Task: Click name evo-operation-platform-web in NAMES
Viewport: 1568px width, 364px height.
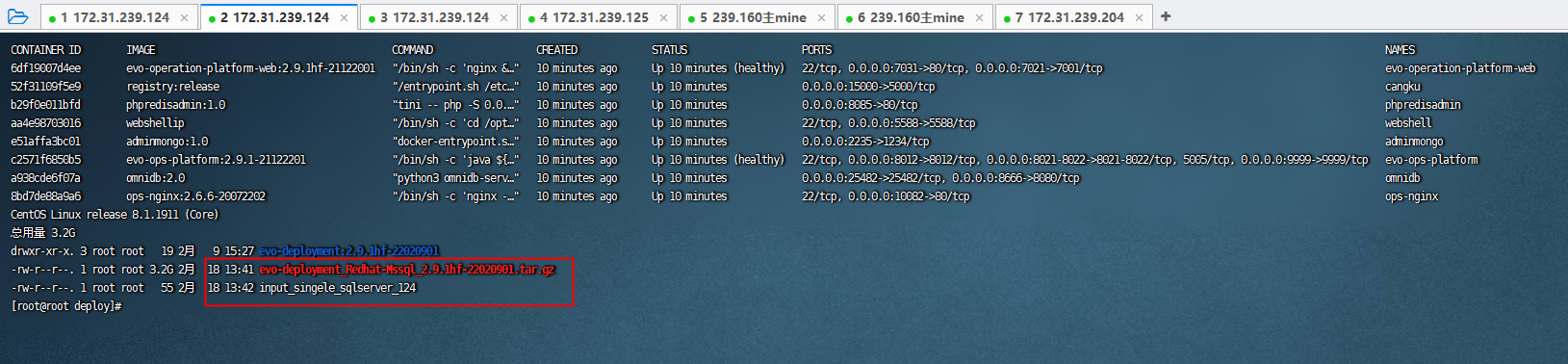Action: coord(1461,68)
